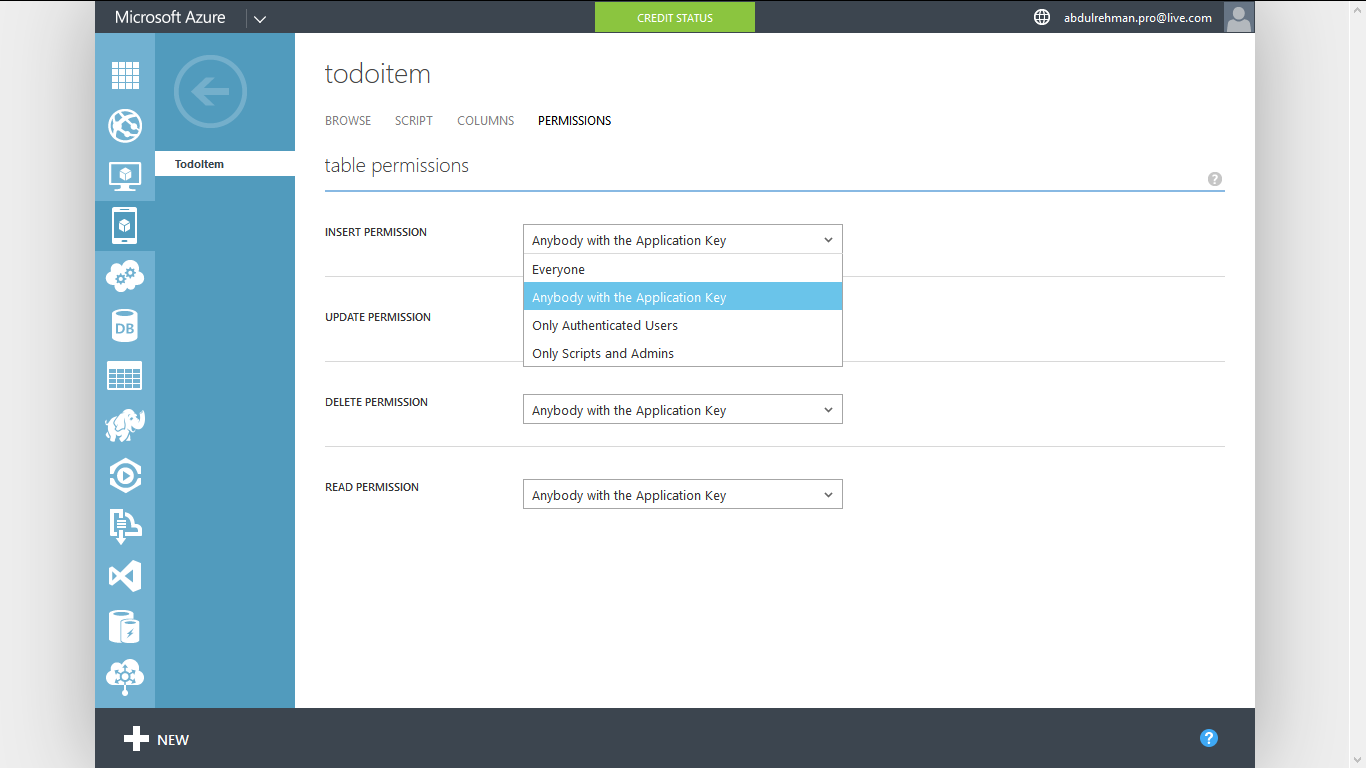
Task: Switch to the BROWSE tab
Action: [x=348, y=121]
